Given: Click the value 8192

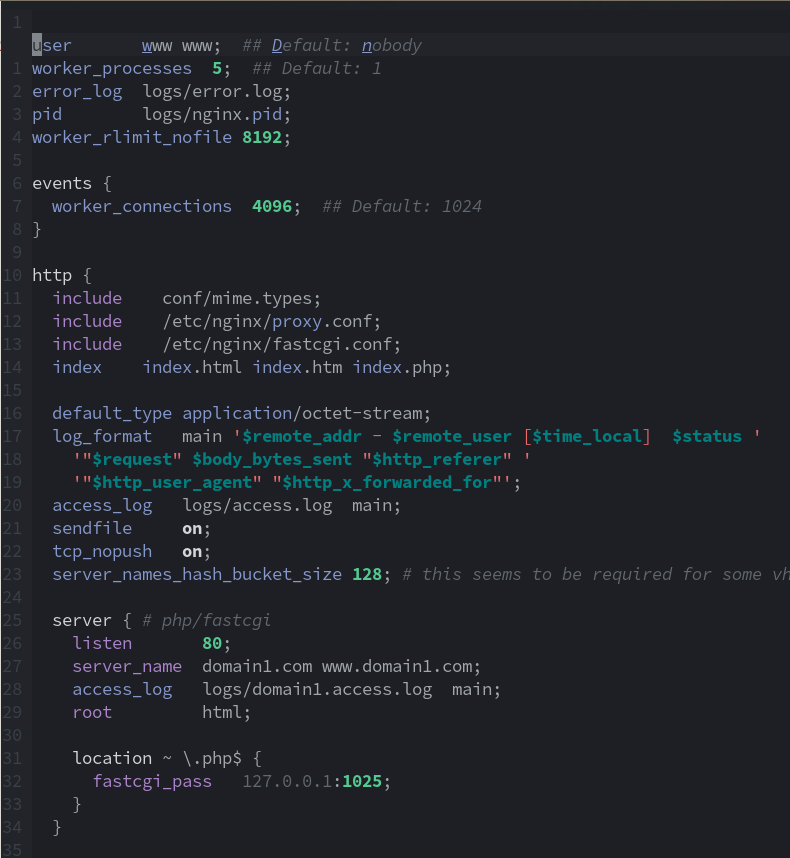Looking at the screenshot, I should pos(262,137).
